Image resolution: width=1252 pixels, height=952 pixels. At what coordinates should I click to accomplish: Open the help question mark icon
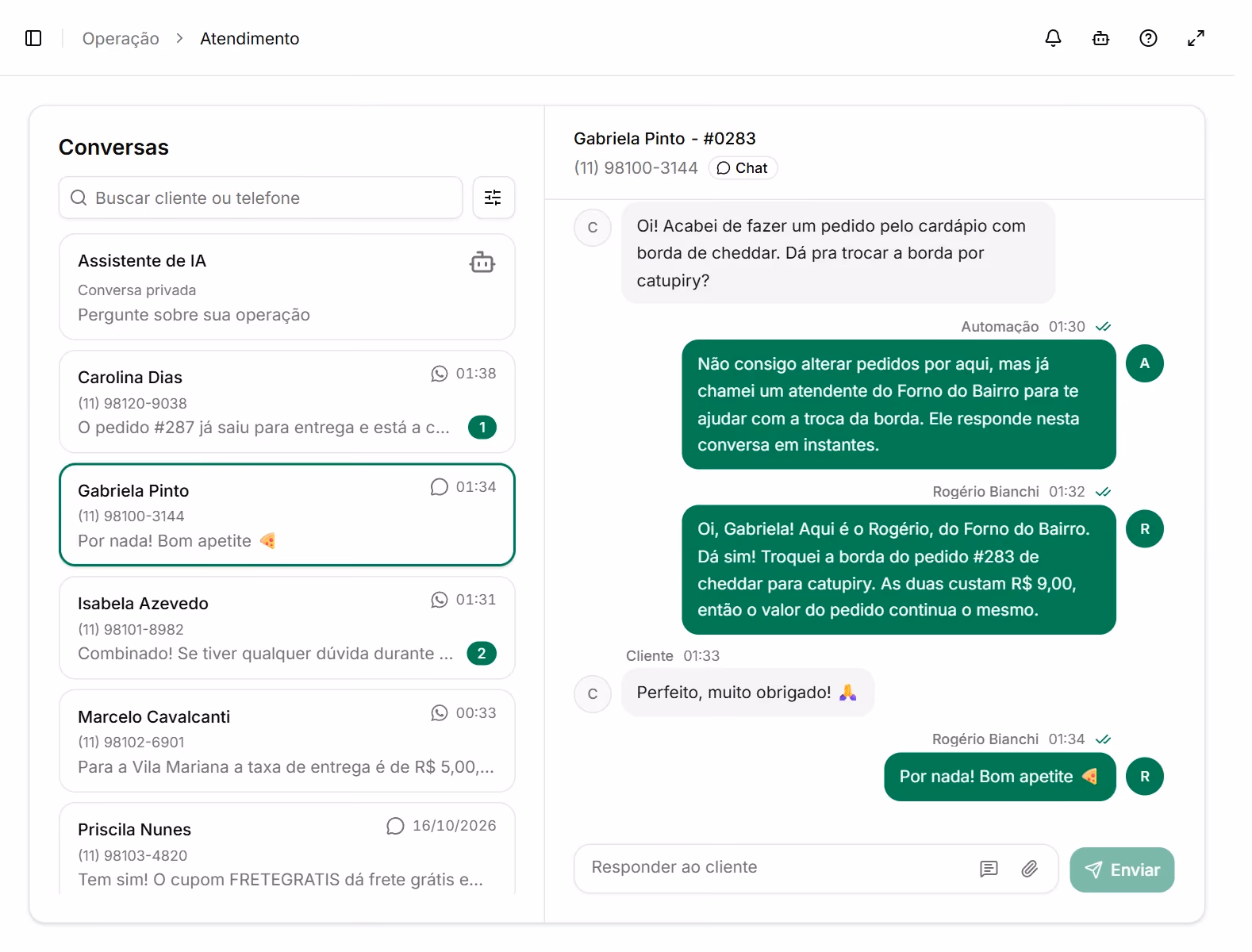pos(1148,38)
